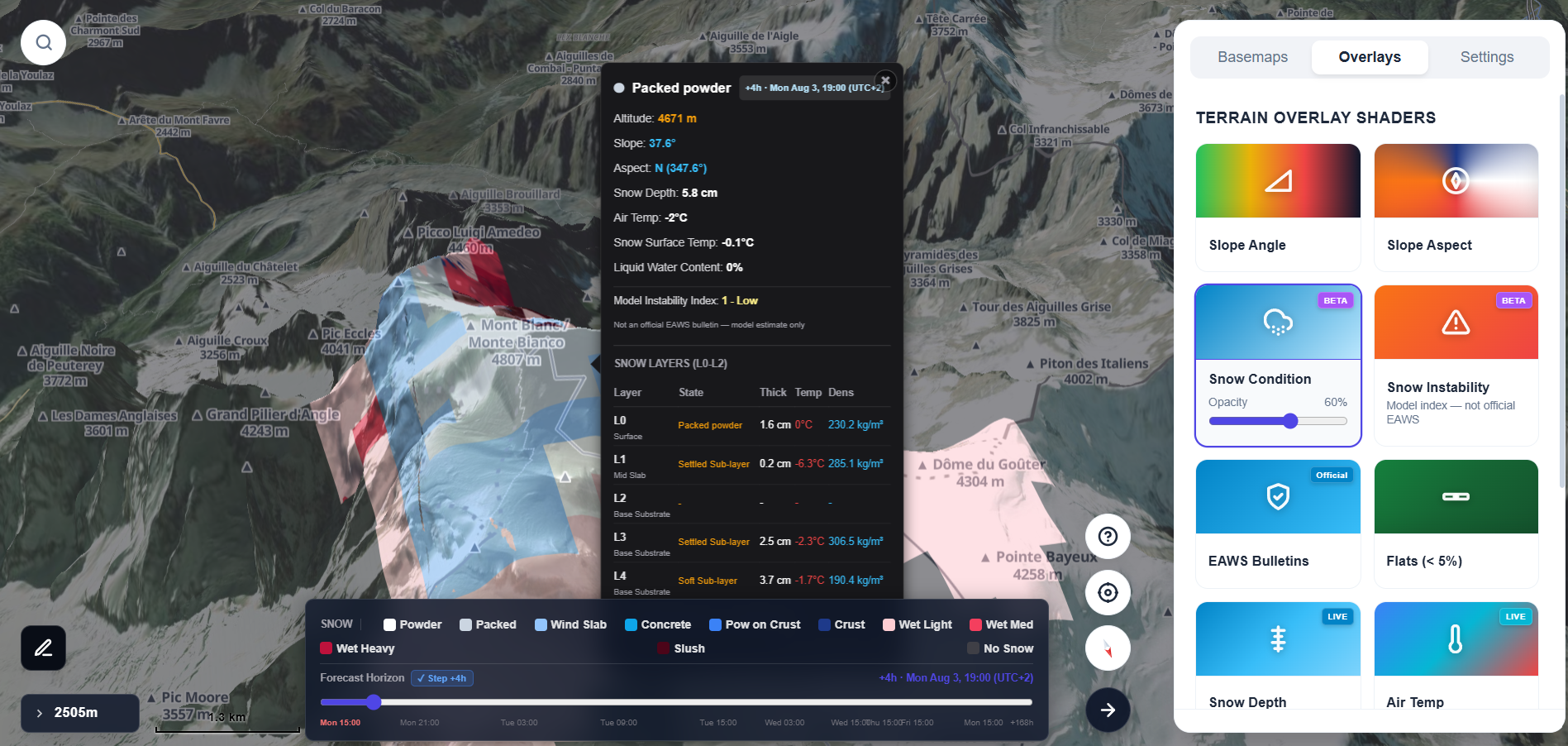Open the help question mark button

click(1108, 537)
